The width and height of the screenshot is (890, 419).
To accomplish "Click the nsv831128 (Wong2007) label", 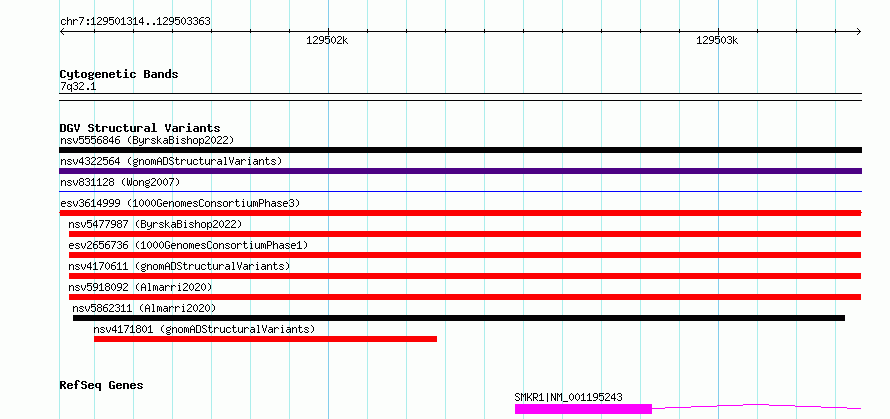I will coord(120,182).
